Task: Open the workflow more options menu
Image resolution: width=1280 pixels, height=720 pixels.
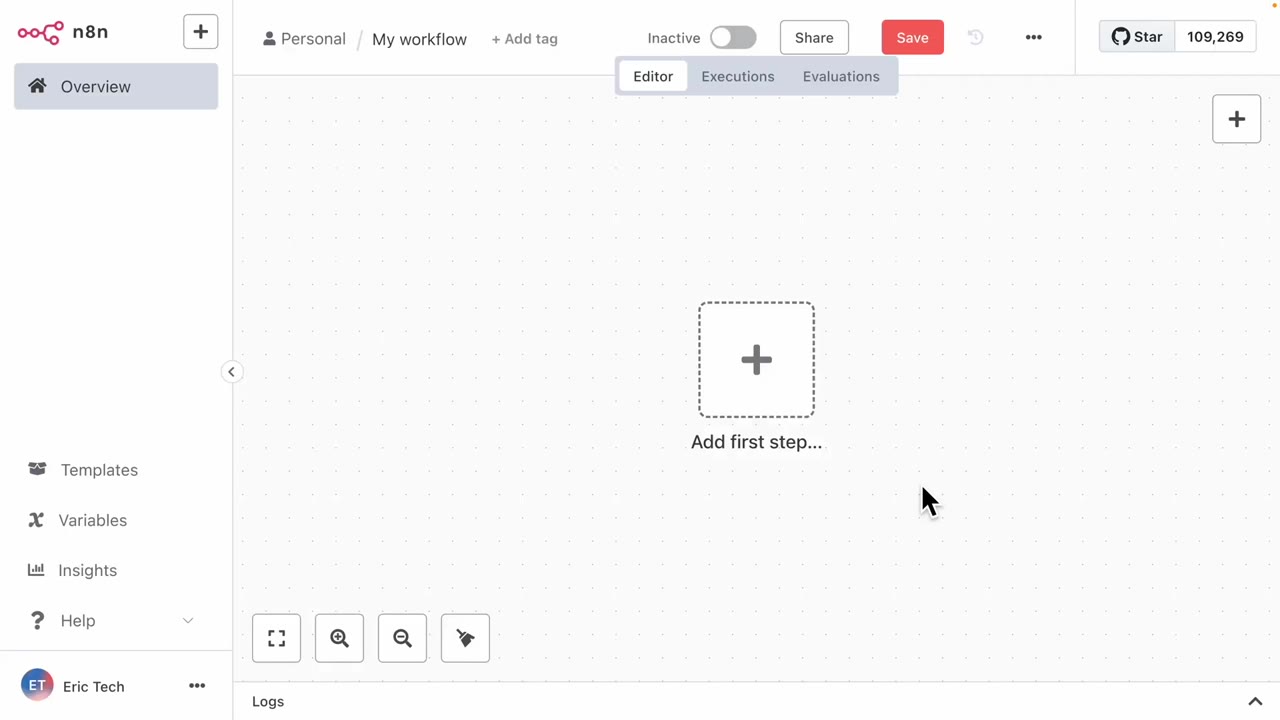Action: tap(1034, 38)
